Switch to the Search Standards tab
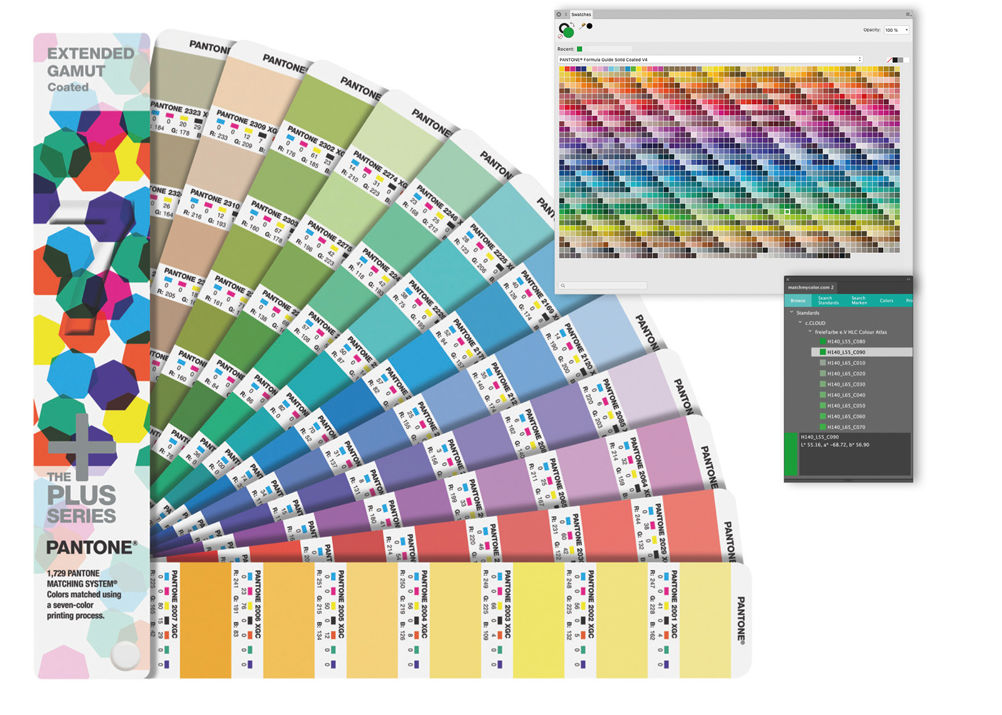This screenshot has width=1002, height=715. (829, 300)
